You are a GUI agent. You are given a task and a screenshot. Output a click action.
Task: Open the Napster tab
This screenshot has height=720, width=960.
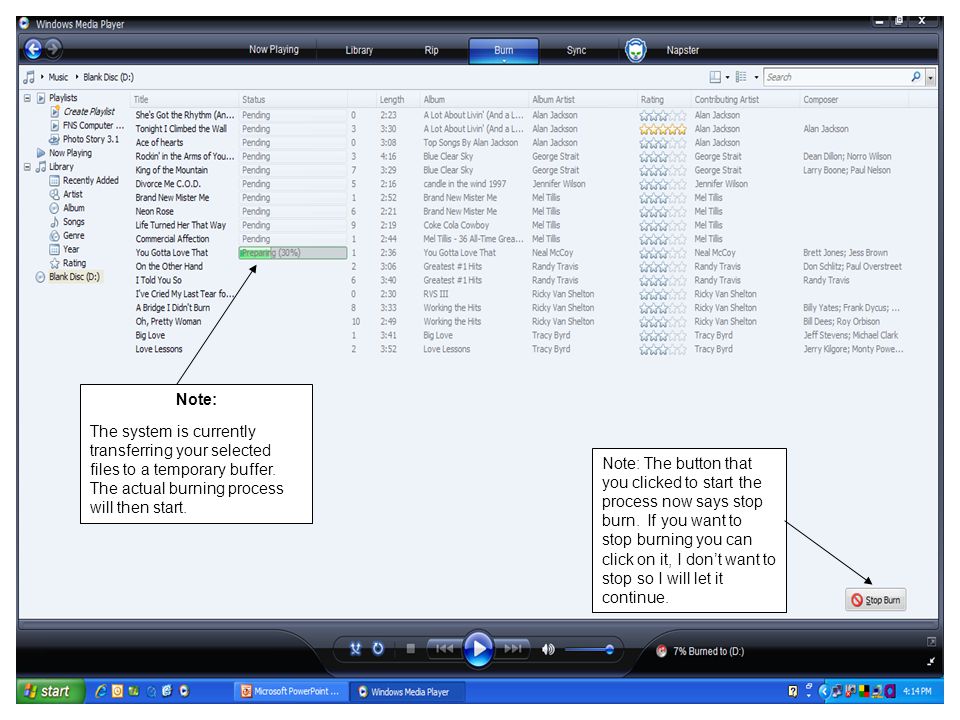pyautogui.click(x=683, y=50)
